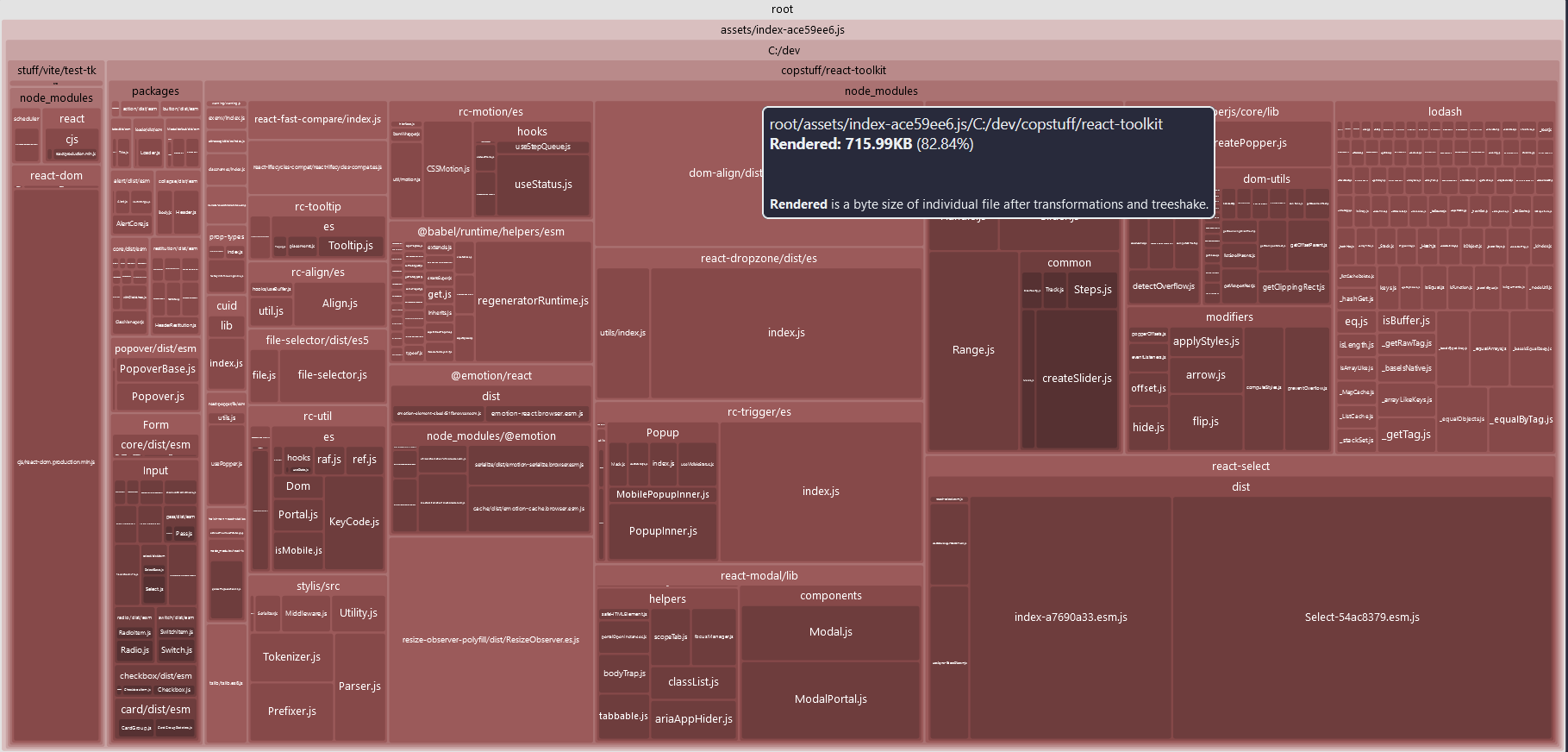Select the useStatus.js block
This screenshot has height=752, width=1568.
coord(543,185)
